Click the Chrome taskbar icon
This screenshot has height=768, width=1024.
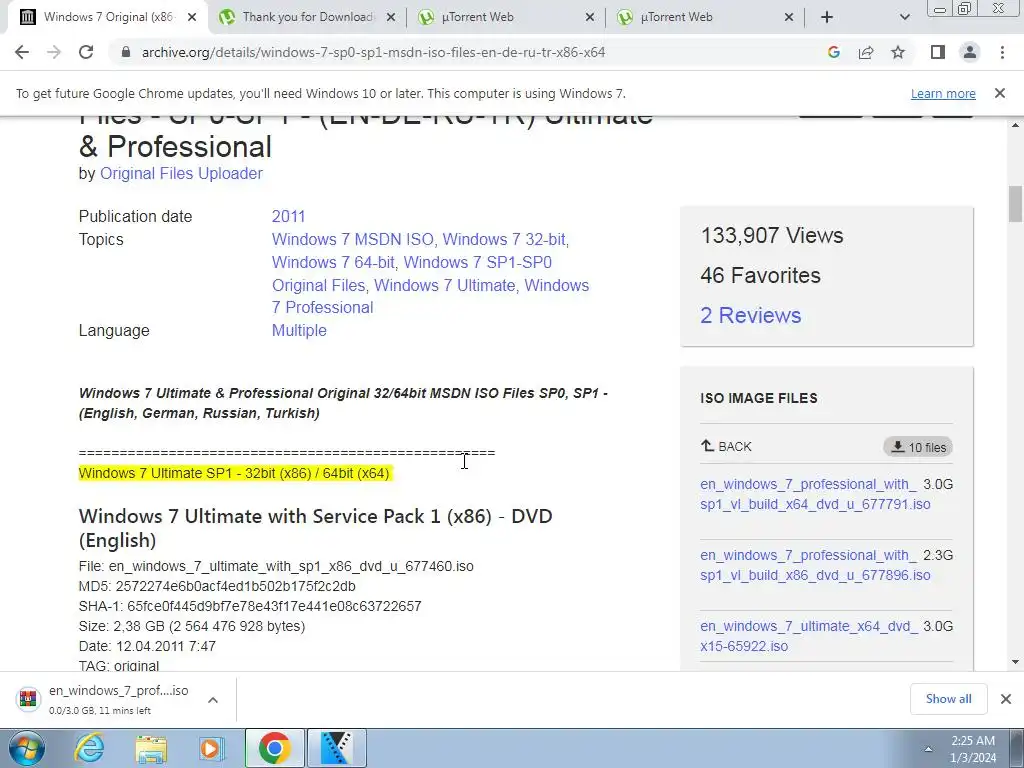click(274, 748)
